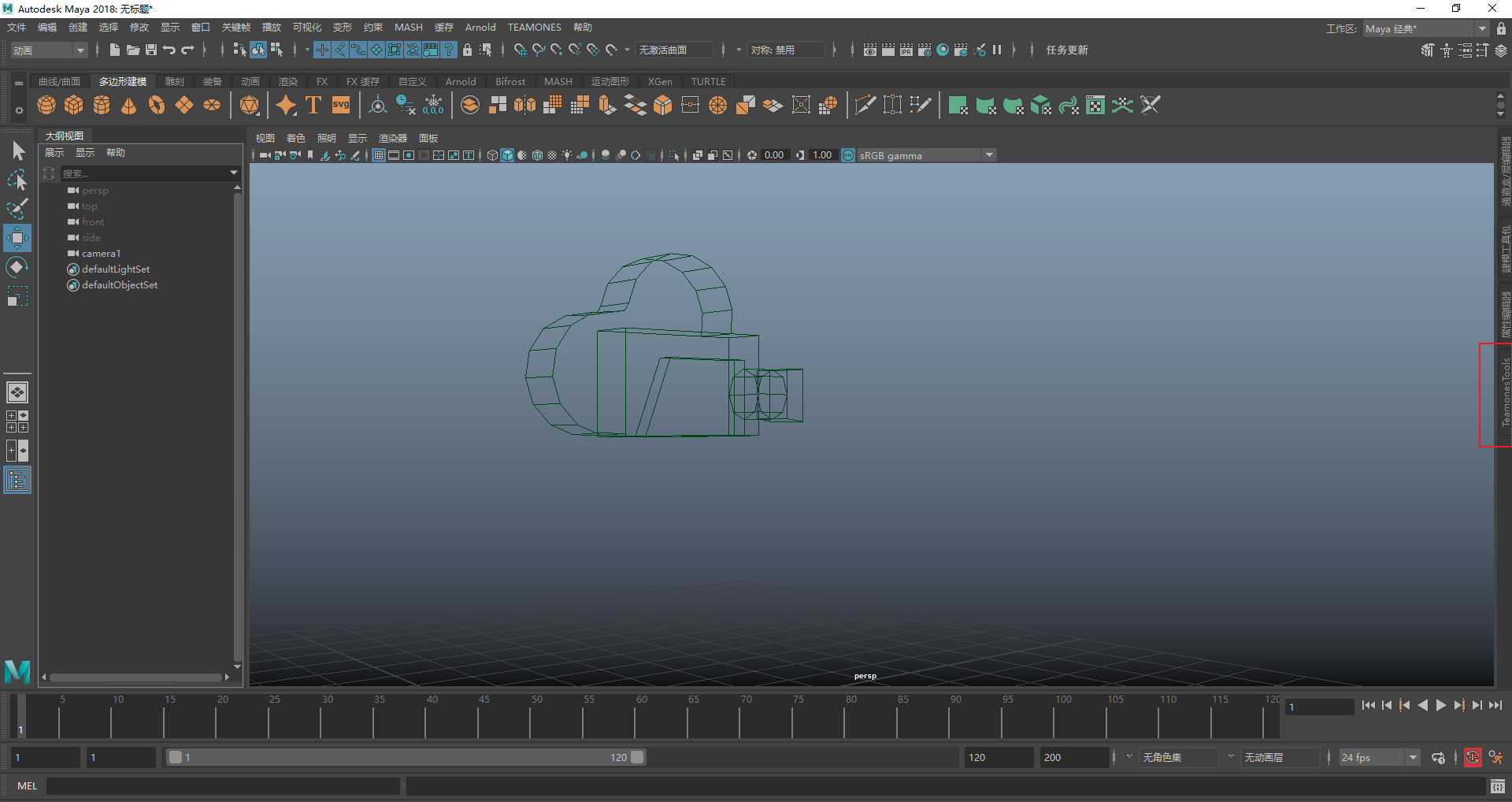The image size is (1512, 802).
Task: Open the Arnold menu in menu bar
Action: [480, 28]
